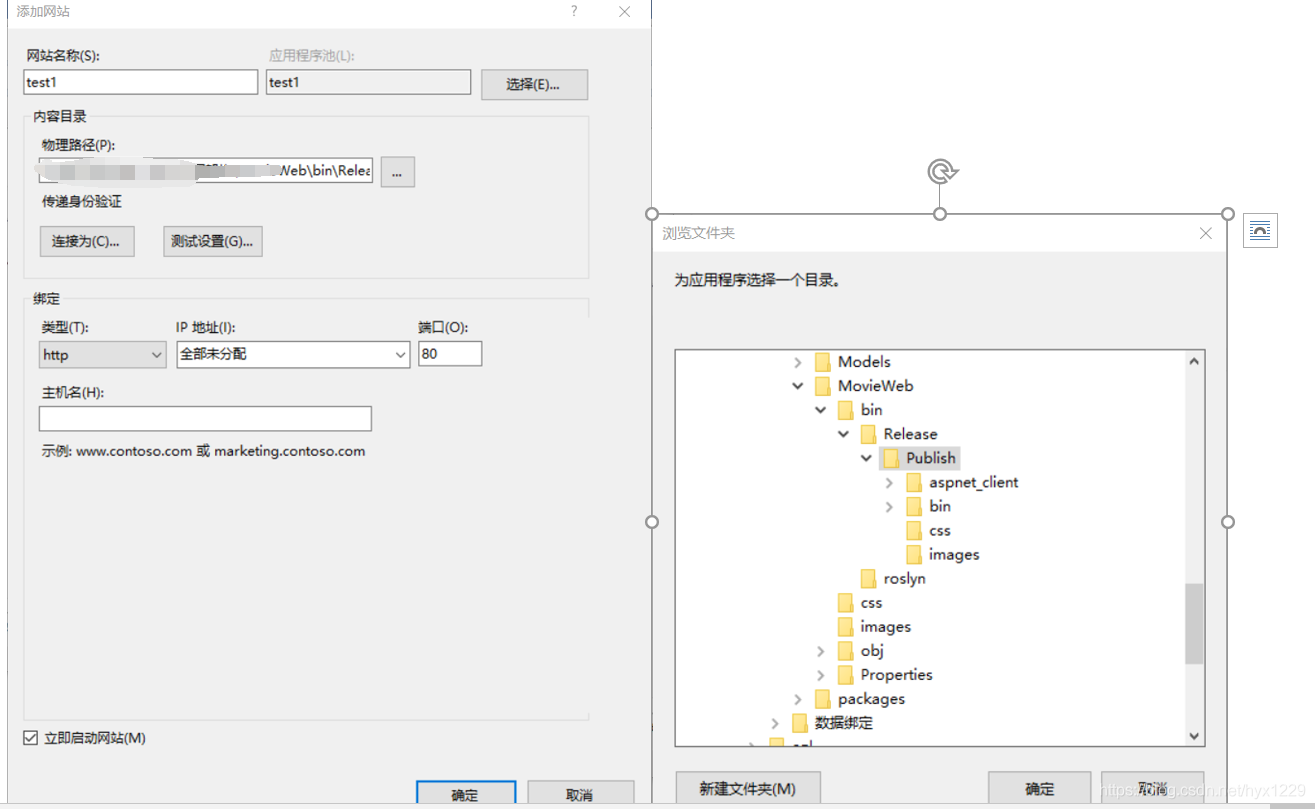1315x809 pixels.
Task: Open the http binding type dropdown
Action: click(x=103, y=354)
